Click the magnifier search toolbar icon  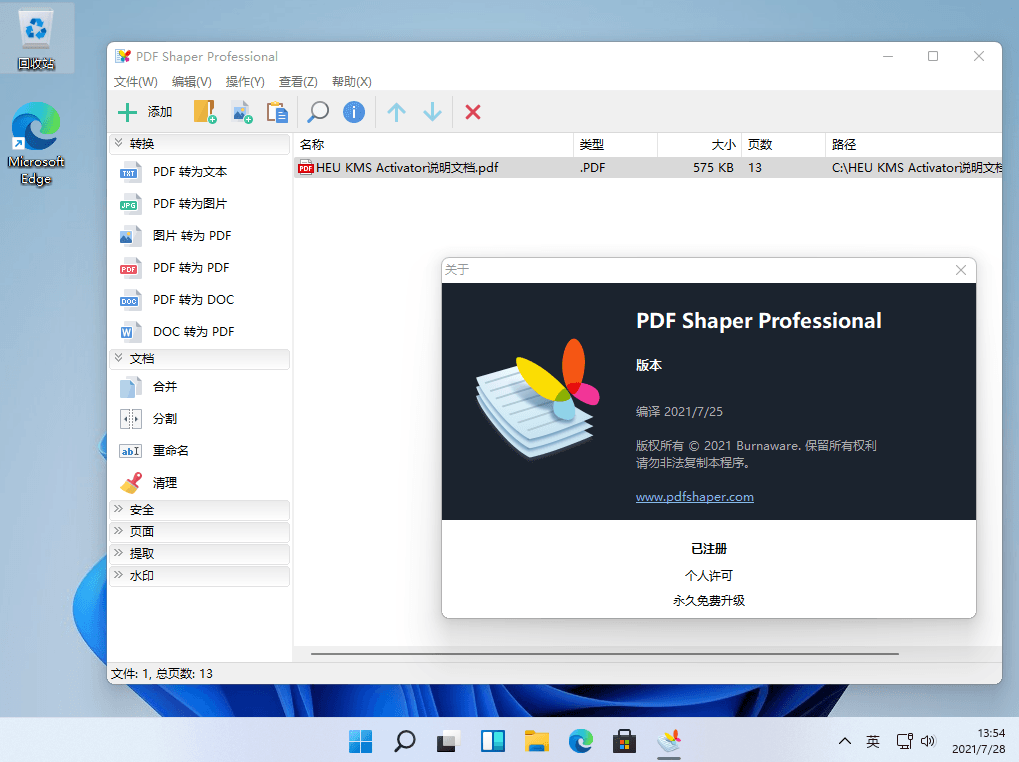(318, 112)
